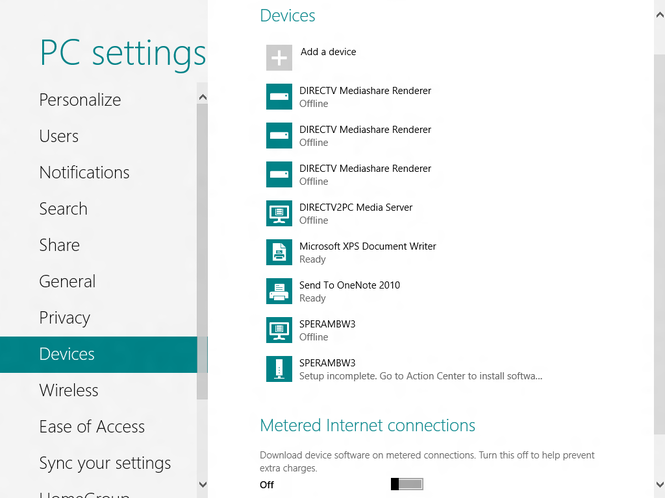Click main pane scroll up arrow
The image size is (665, 498).
click(660, 15)
